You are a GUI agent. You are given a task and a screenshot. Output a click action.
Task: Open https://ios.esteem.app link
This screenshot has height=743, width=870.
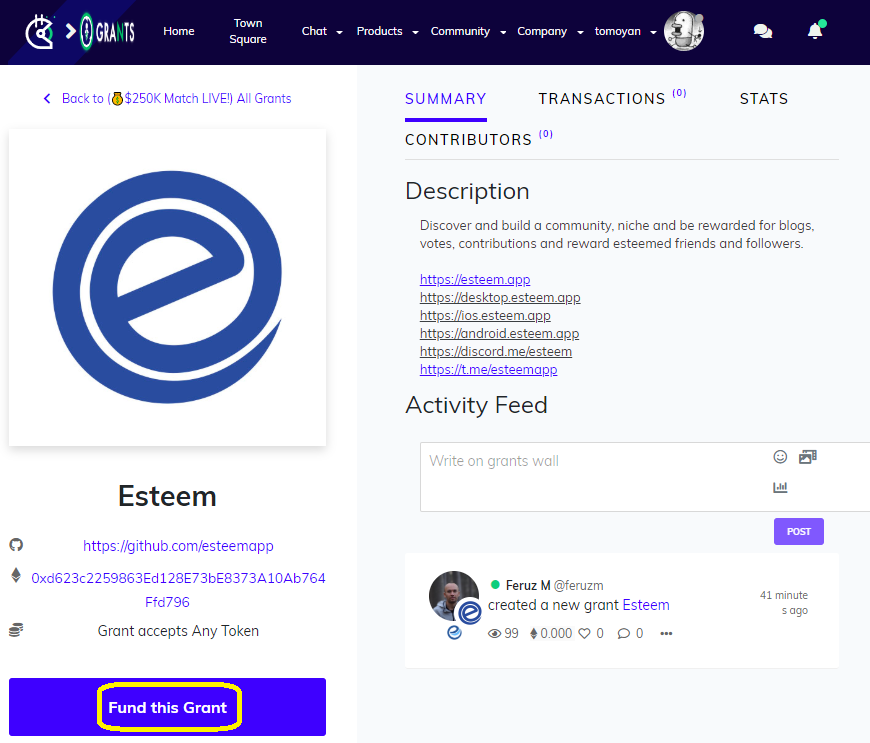coord(485,315)
